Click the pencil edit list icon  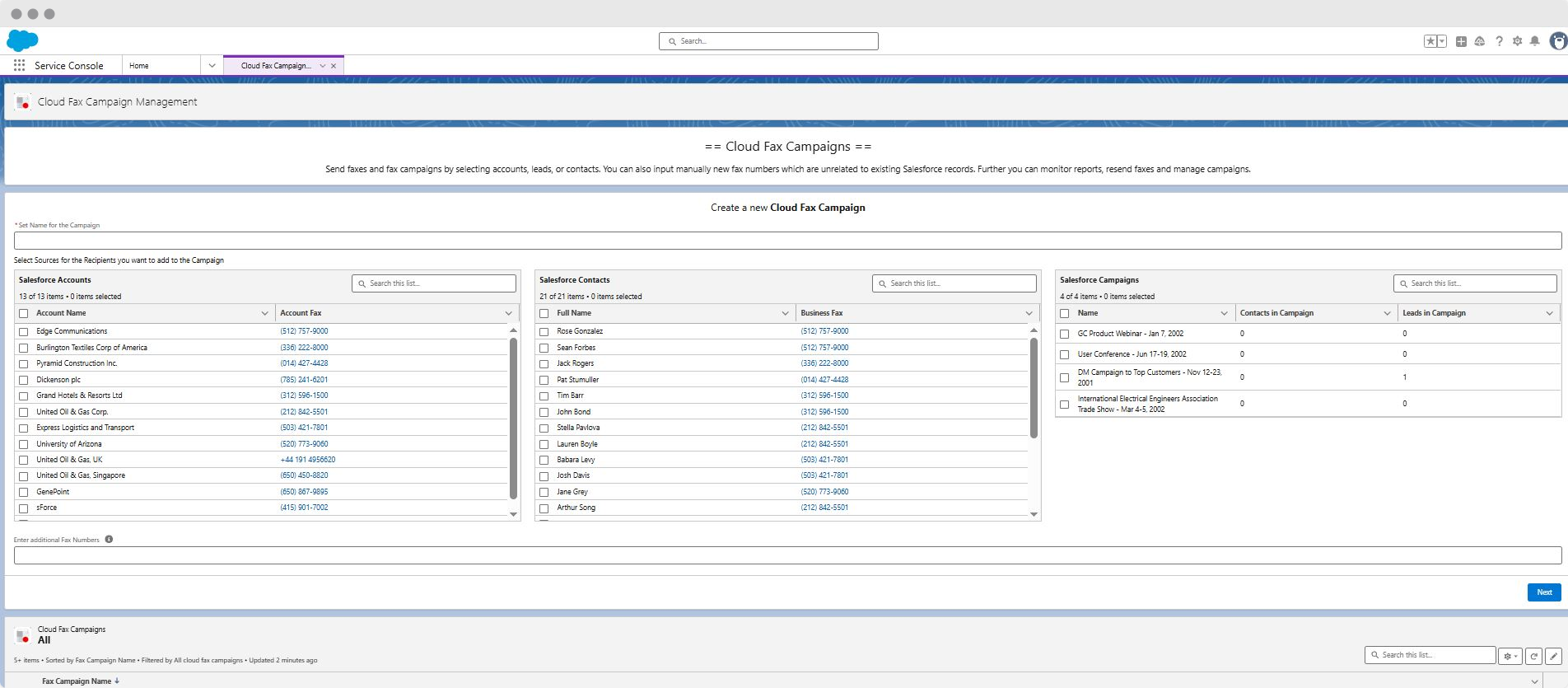(1553, 656)
